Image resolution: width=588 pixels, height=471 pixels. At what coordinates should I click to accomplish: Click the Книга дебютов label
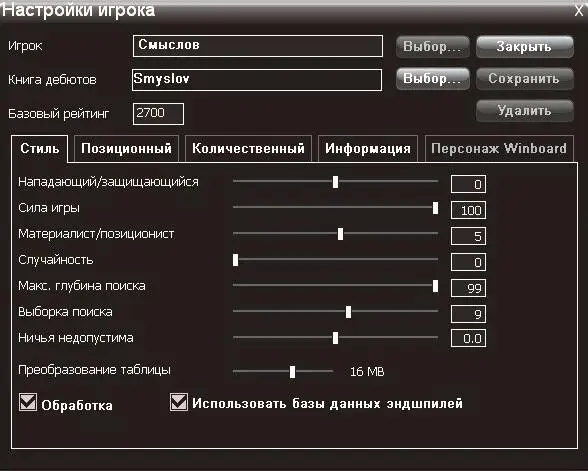52,80
